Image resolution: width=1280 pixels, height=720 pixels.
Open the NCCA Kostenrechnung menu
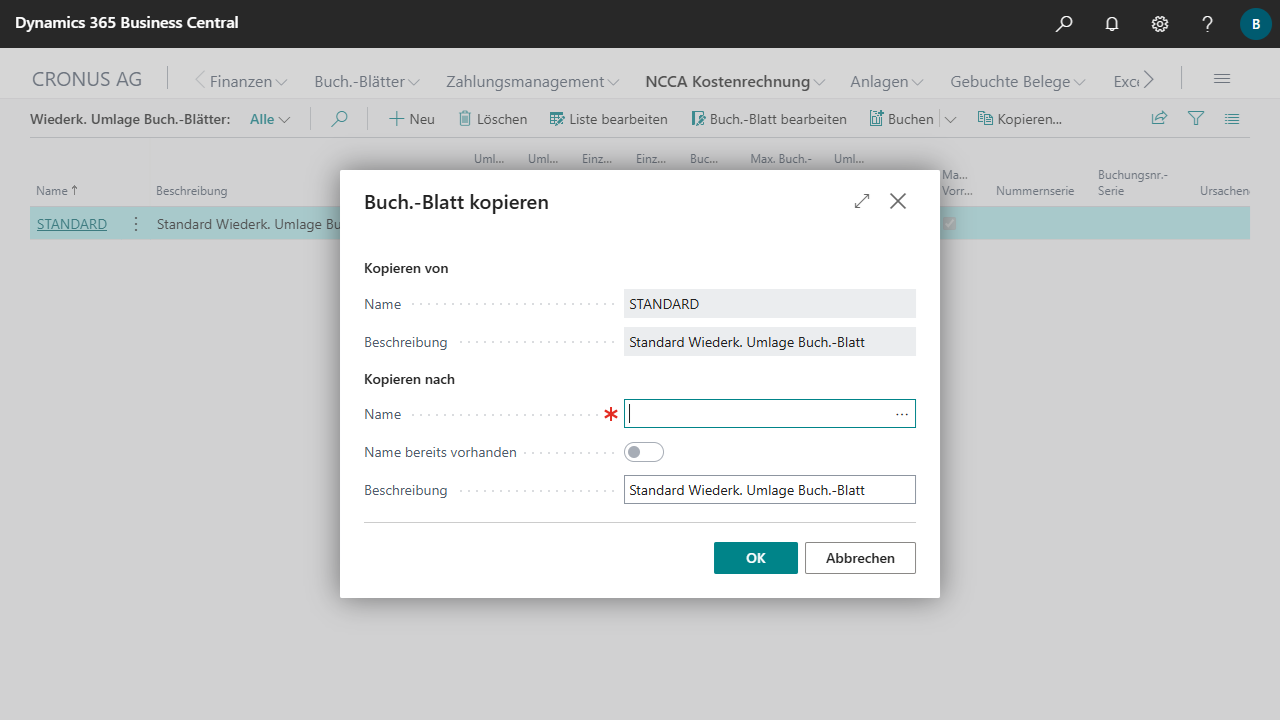pyautogui.click(x=735, y=82)
